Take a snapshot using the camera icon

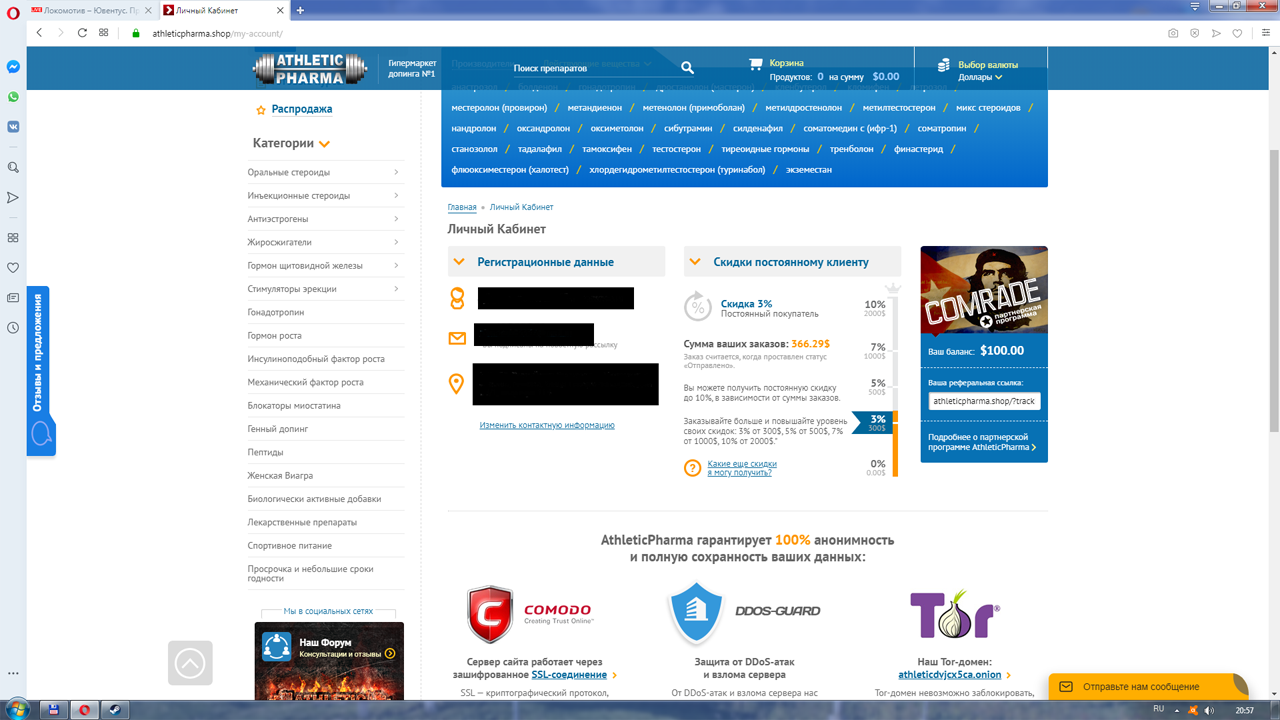tap(1173, 33)
